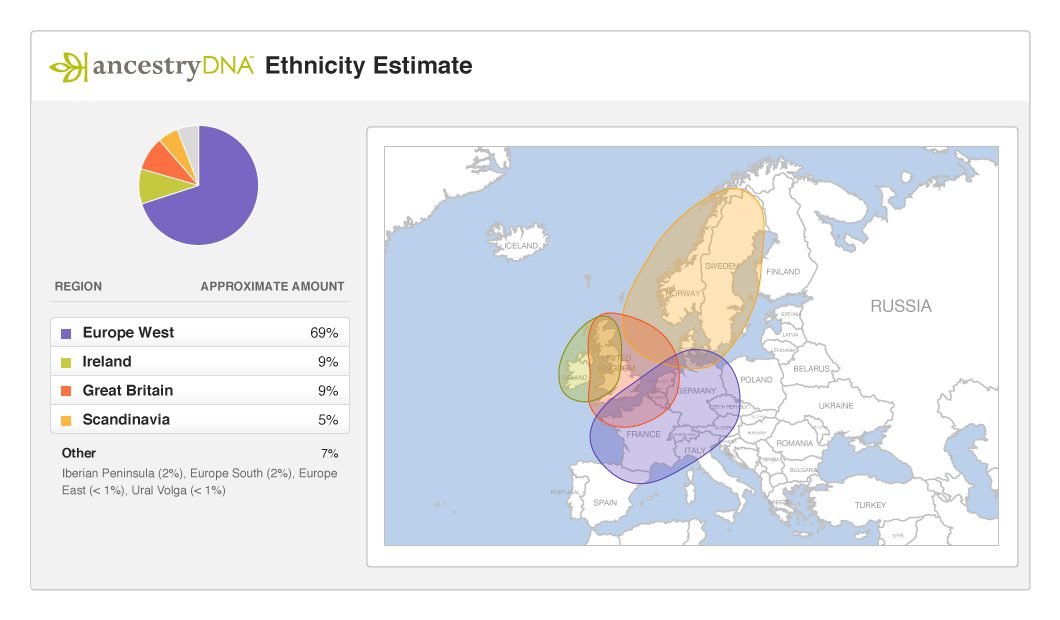Select the Europe West row
The image size is (1060, 620).
pos(200,333)
